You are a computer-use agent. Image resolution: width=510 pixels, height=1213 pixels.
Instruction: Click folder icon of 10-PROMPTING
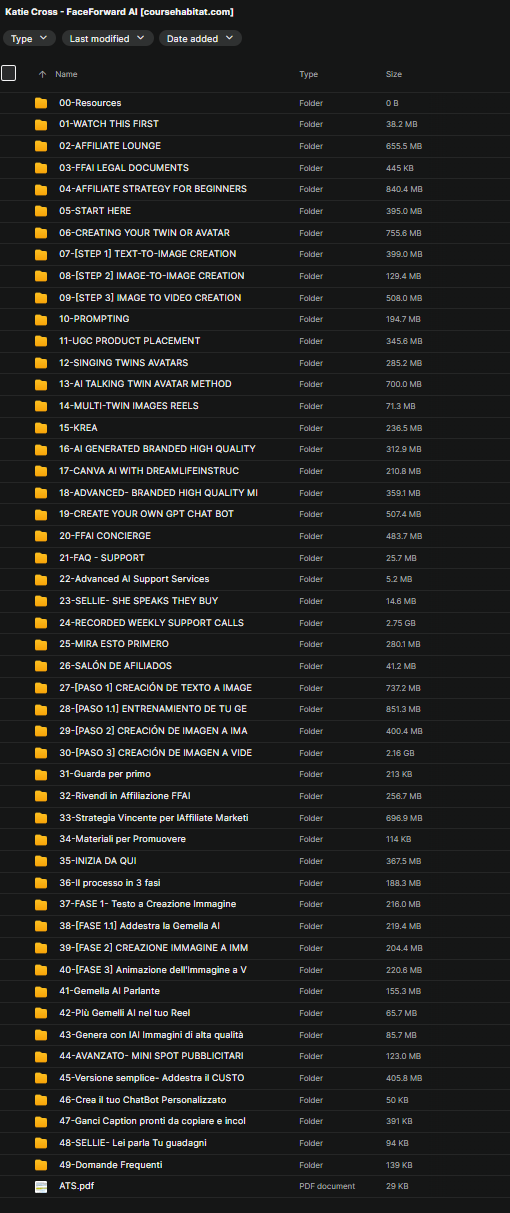[x=41, y=319]
